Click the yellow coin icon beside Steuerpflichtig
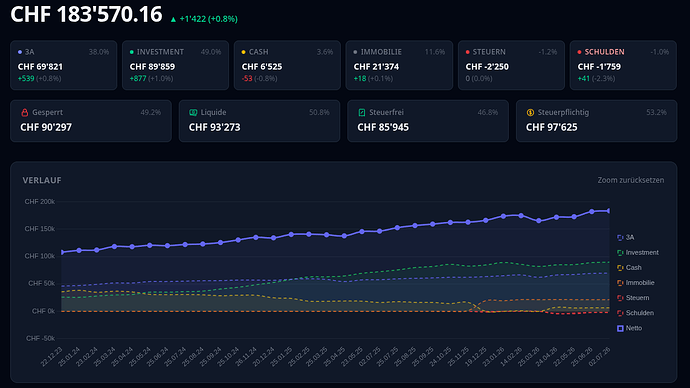The image size is (690, 388). pyautogui.click(x=530, y=113)
